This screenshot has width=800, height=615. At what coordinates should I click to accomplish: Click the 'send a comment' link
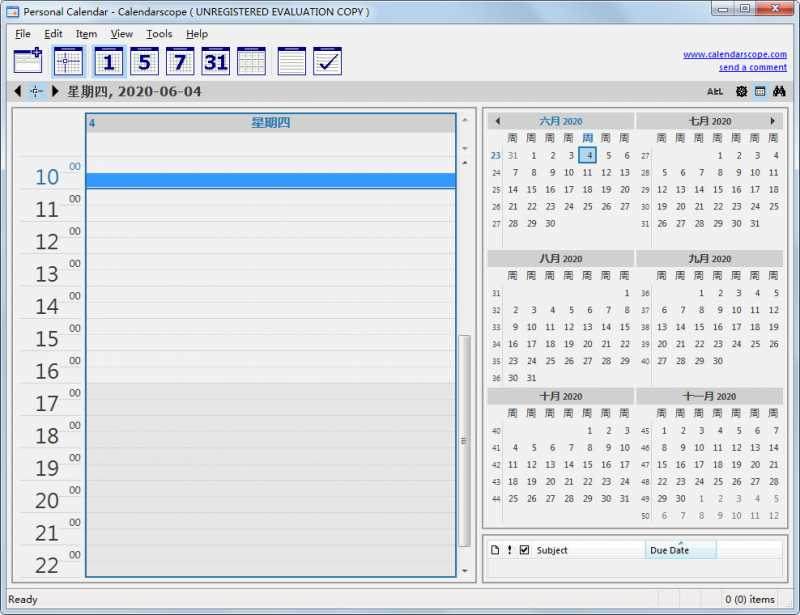(752, 66)
